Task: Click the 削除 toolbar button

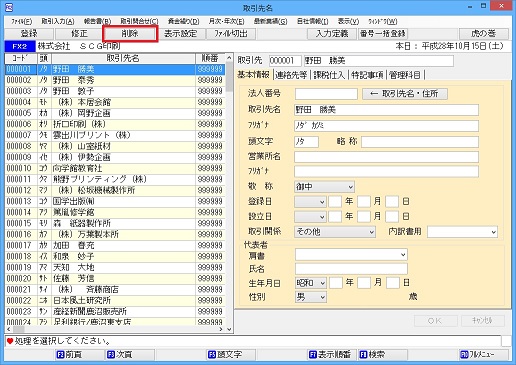Action: coord(130,34)
